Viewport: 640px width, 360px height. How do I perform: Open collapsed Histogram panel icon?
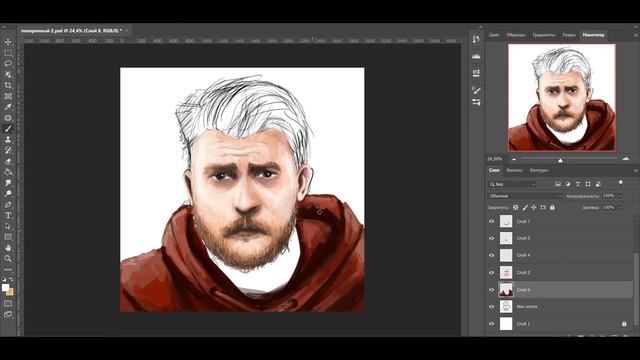[476, 56]
